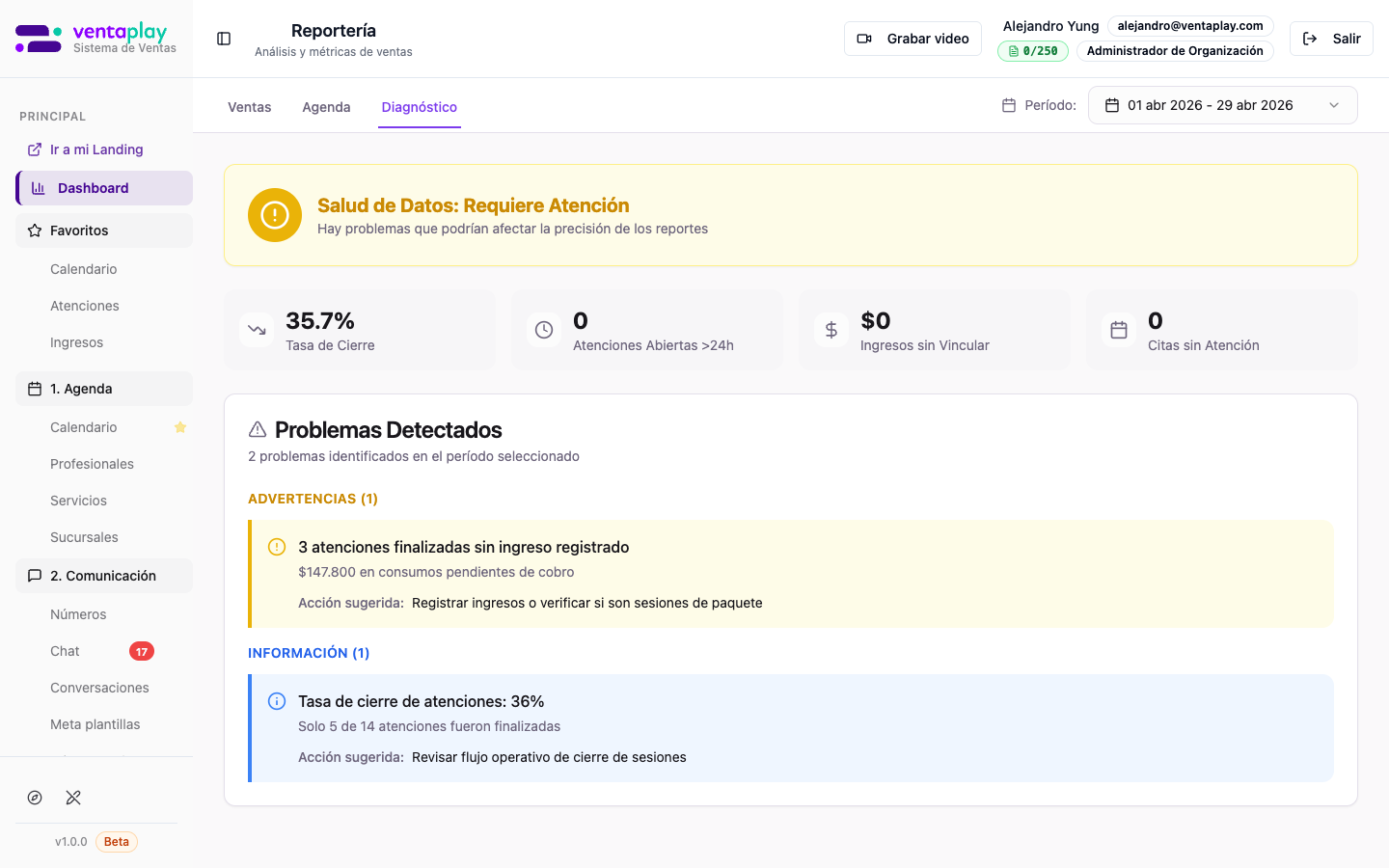Image resolution: width=1389 pixels, height=868 pixels.
Task: Click the info circle on Tasa de cierre alert
Action: tap(277, 701)
